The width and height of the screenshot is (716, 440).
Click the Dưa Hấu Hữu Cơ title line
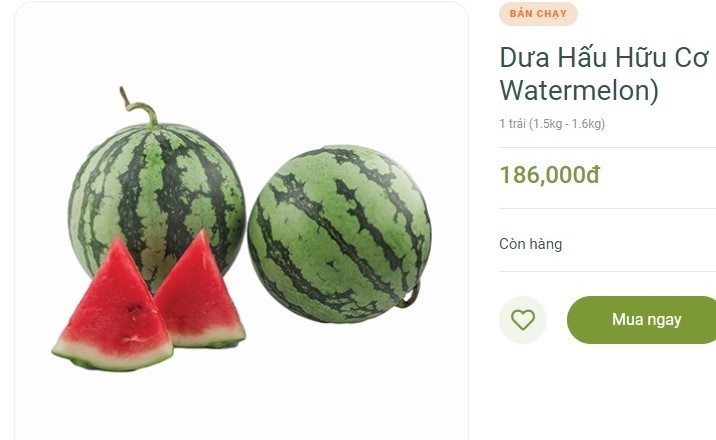(x=604, y=58)
